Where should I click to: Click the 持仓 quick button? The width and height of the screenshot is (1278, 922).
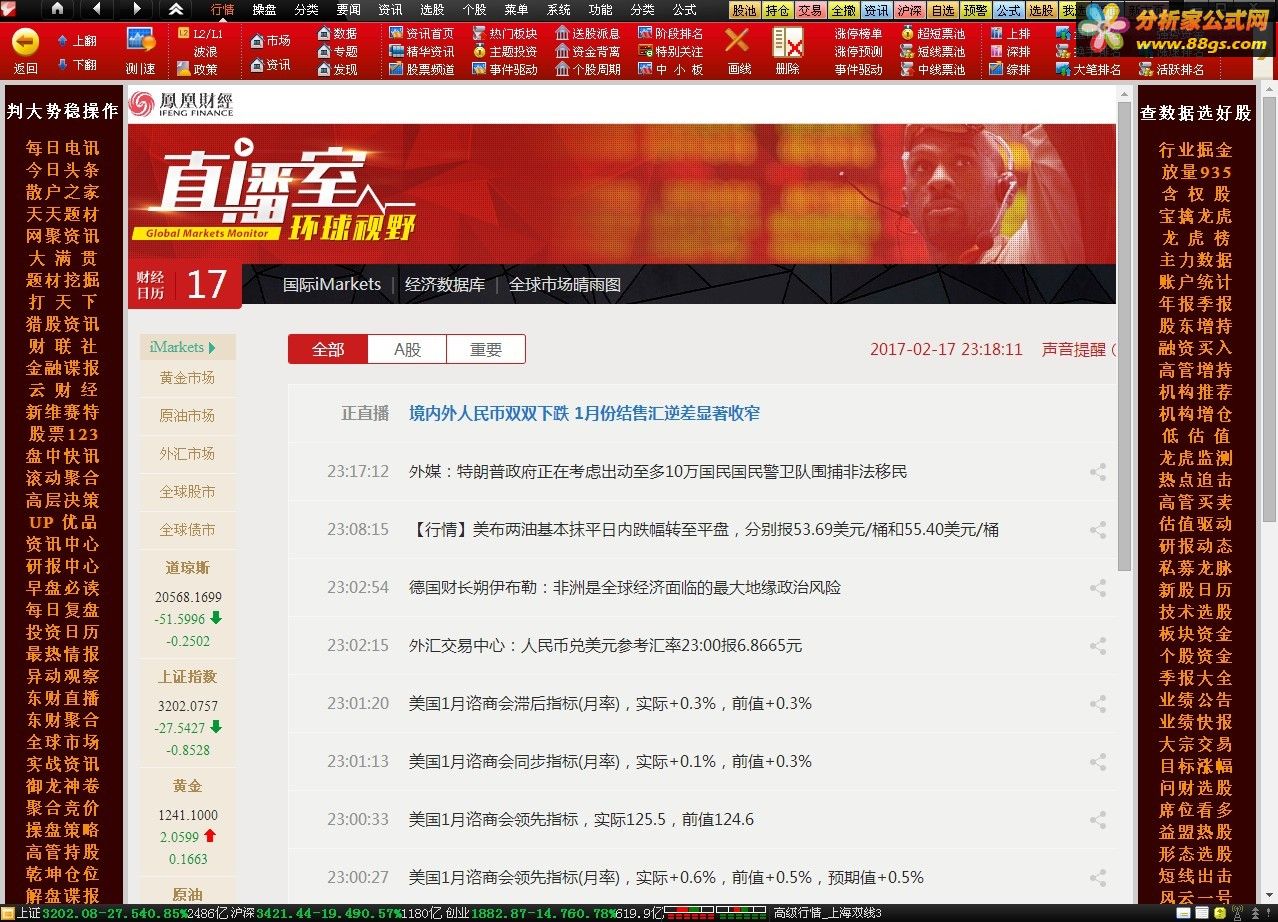tap(777, 10)
